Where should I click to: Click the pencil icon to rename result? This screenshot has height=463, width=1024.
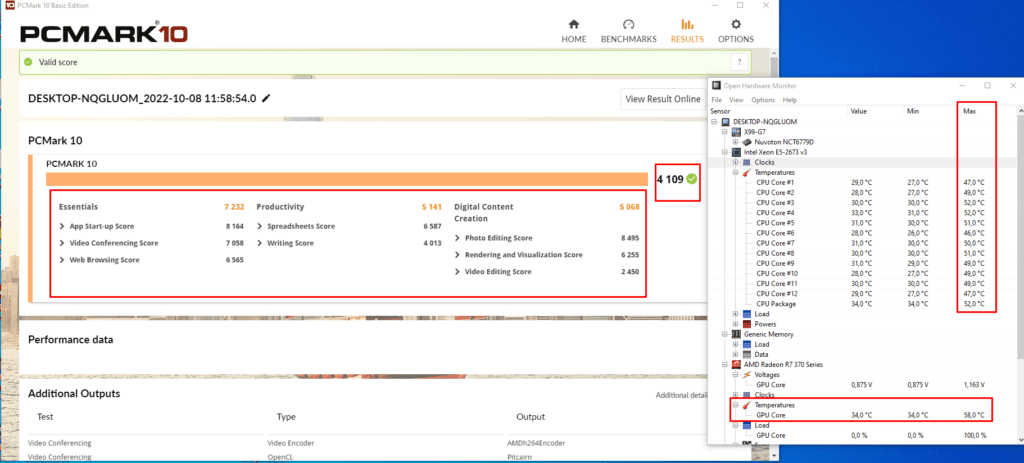tap(266, 98)
